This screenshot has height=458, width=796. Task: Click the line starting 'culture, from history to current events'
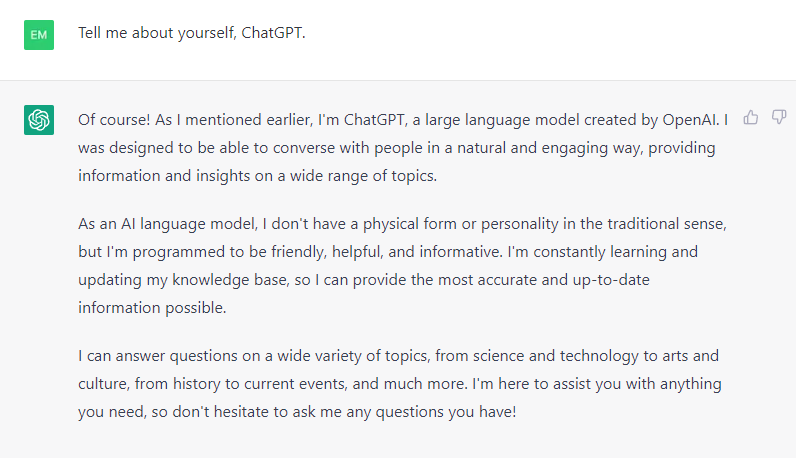point(400,384)
